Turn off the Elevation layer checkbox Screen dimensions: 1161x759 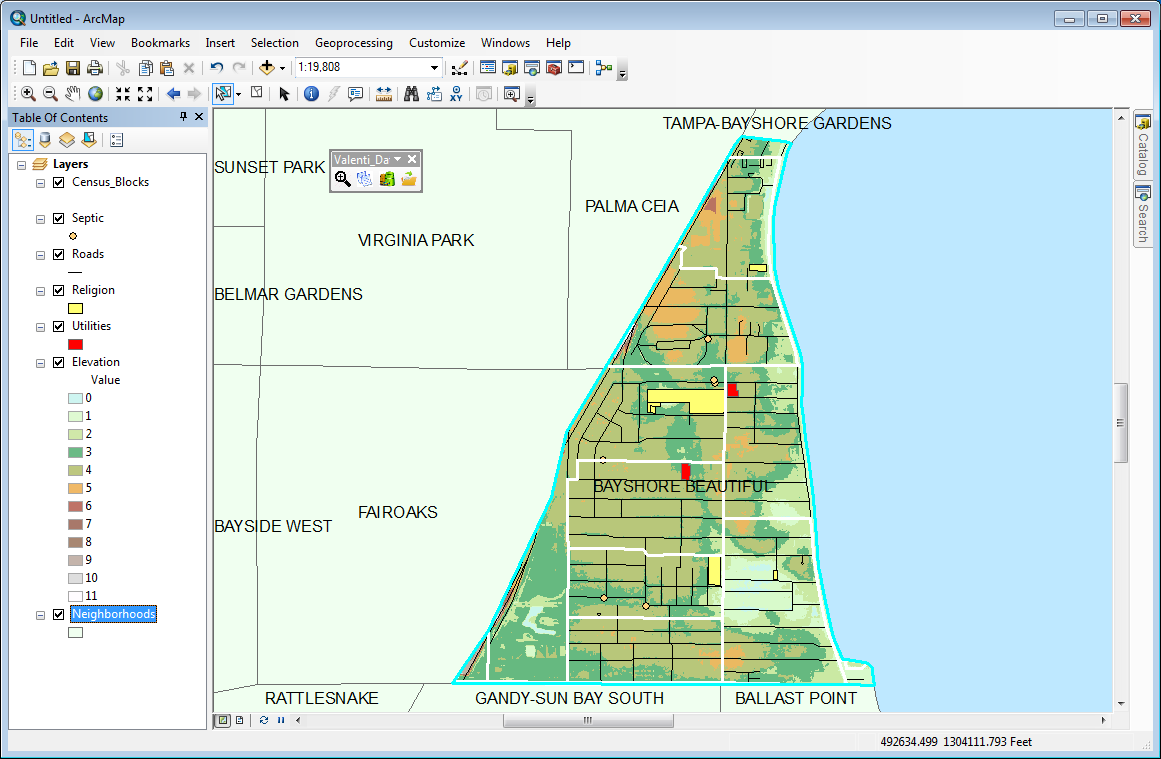click(58, 362)
